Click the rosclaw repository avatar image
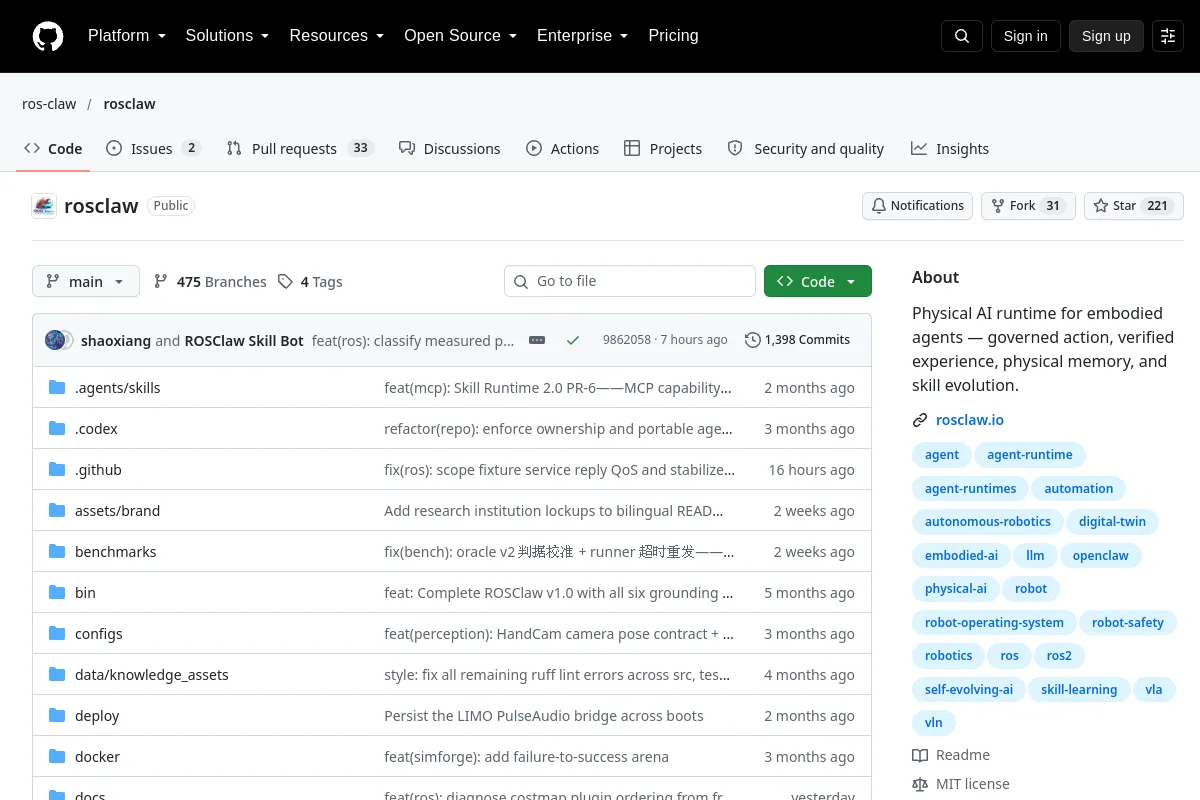Viewport: 1200px width, 800px height. (44, 206)
